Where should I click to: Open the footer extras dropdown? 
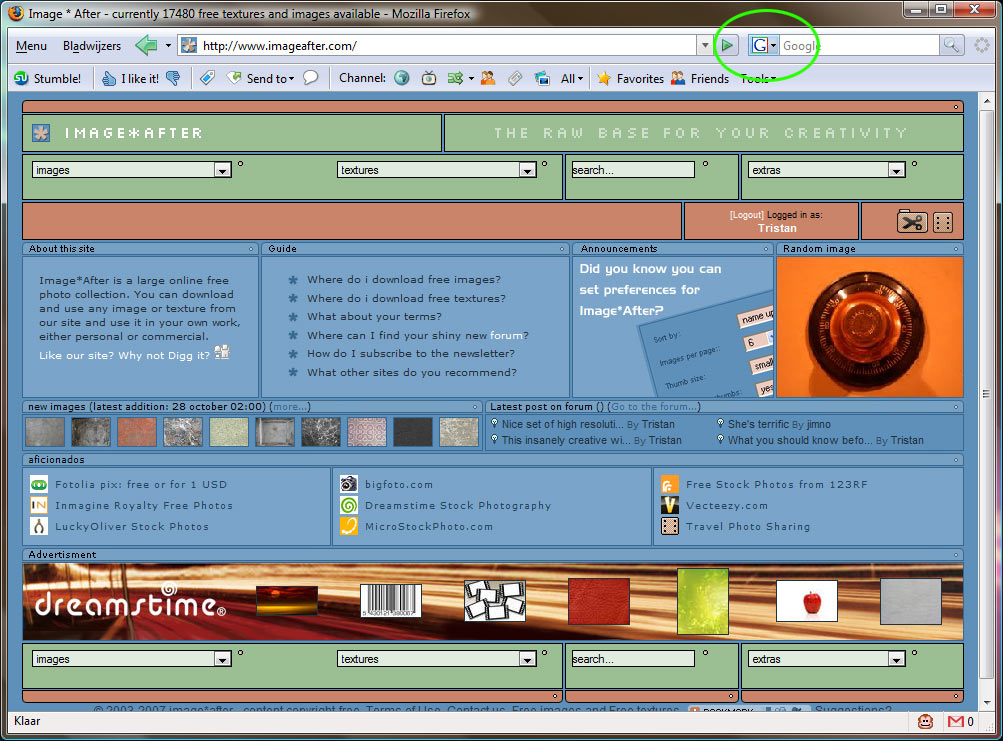pos(826,658)
